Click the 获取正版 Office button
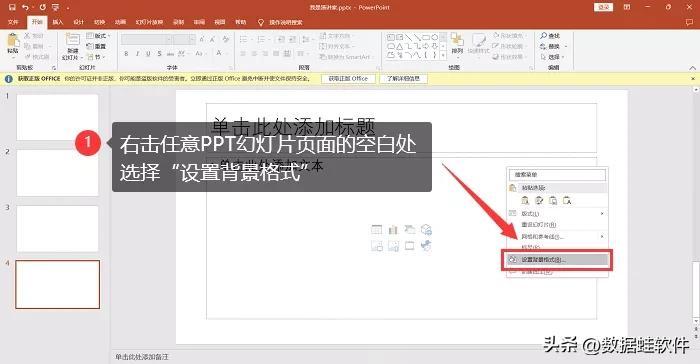700x364 pixels. pos(348,79)
